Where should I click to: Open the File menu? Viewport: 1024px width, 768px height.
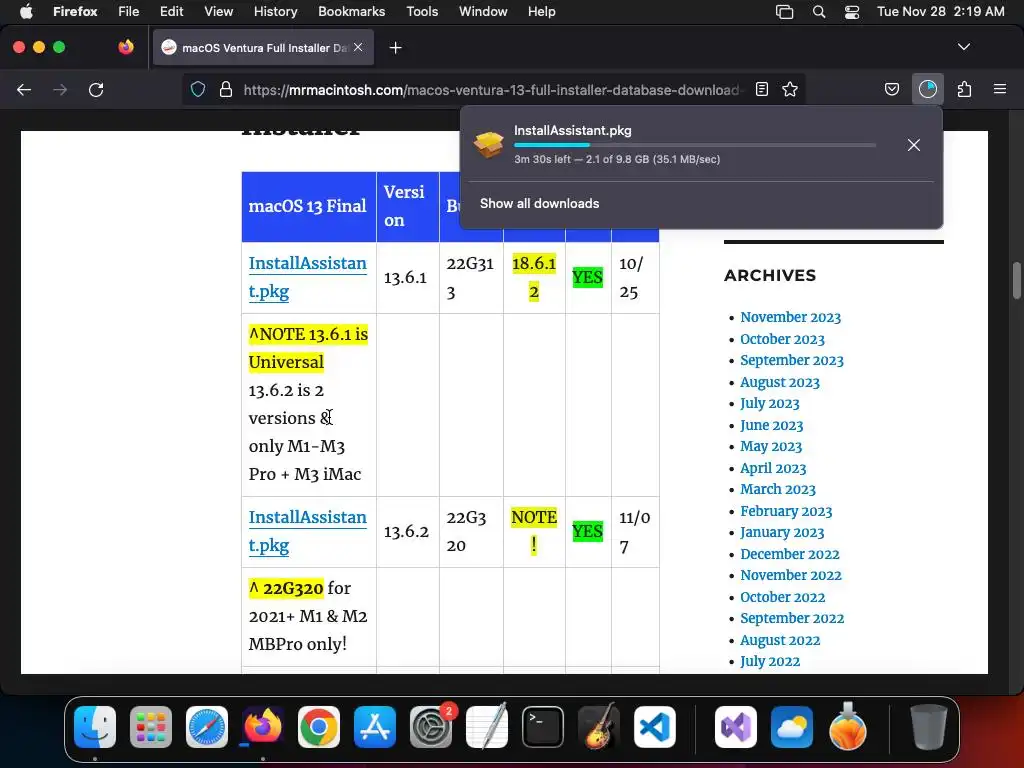(128, 11)
